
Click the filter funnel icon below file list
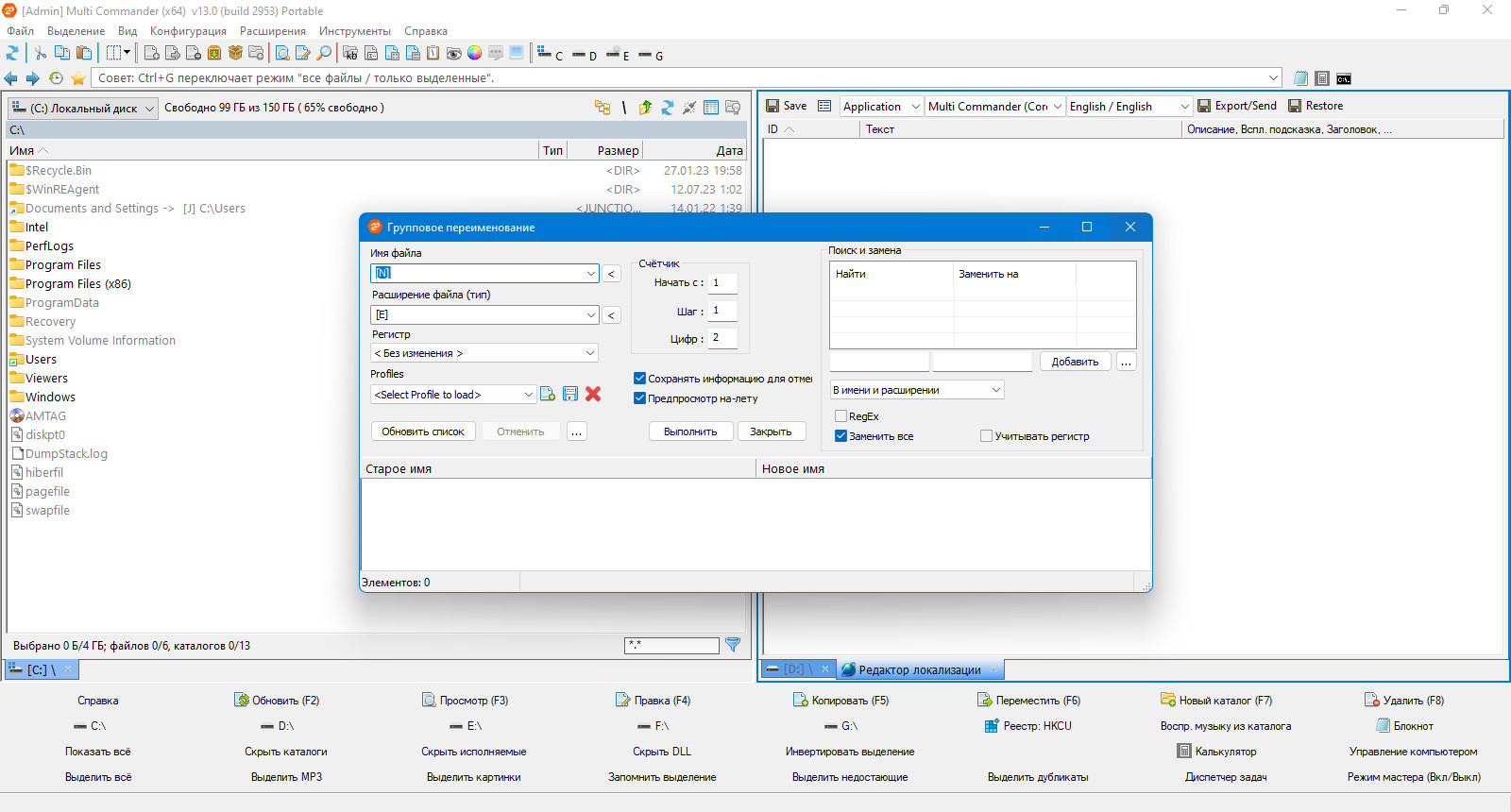coord(733,645)
